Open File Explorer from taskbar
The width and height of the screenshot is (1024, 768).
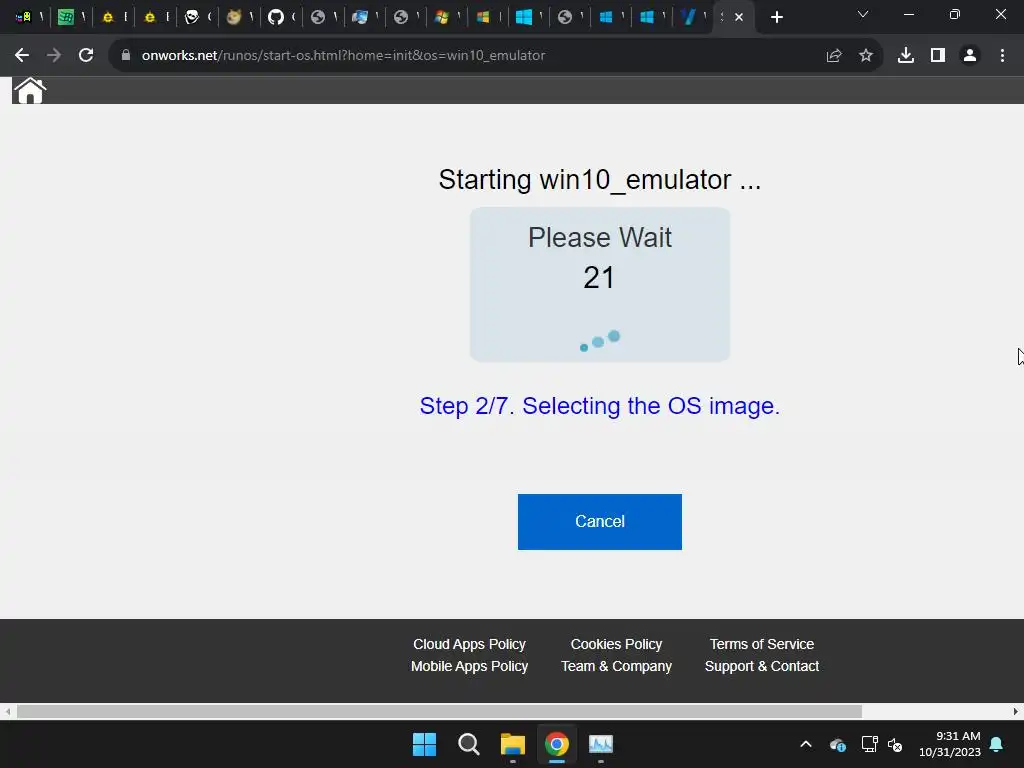click(x=513, y=744)
